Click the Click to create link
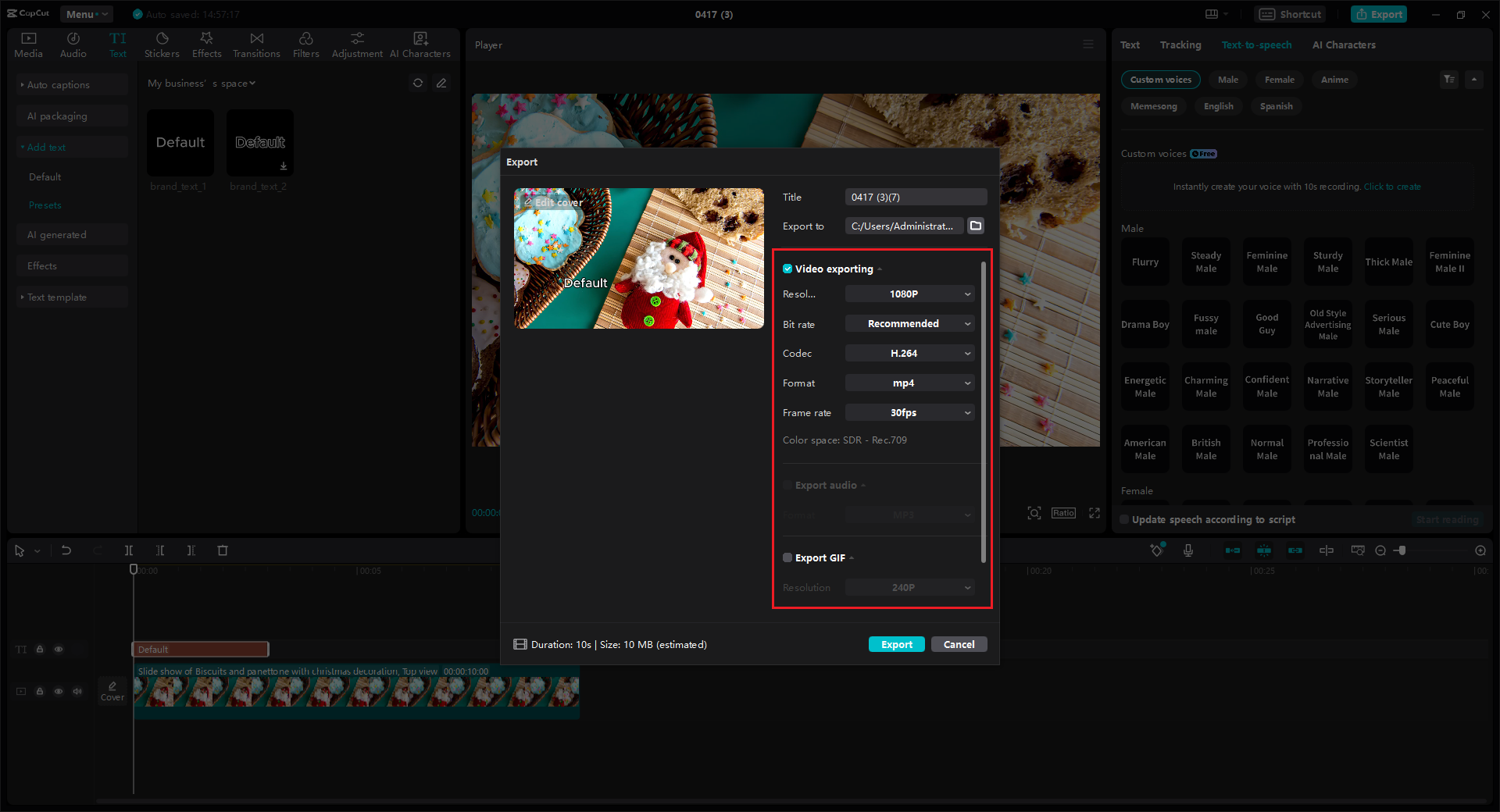This screenshot has width=1500, height=812. coord(1392,186)
